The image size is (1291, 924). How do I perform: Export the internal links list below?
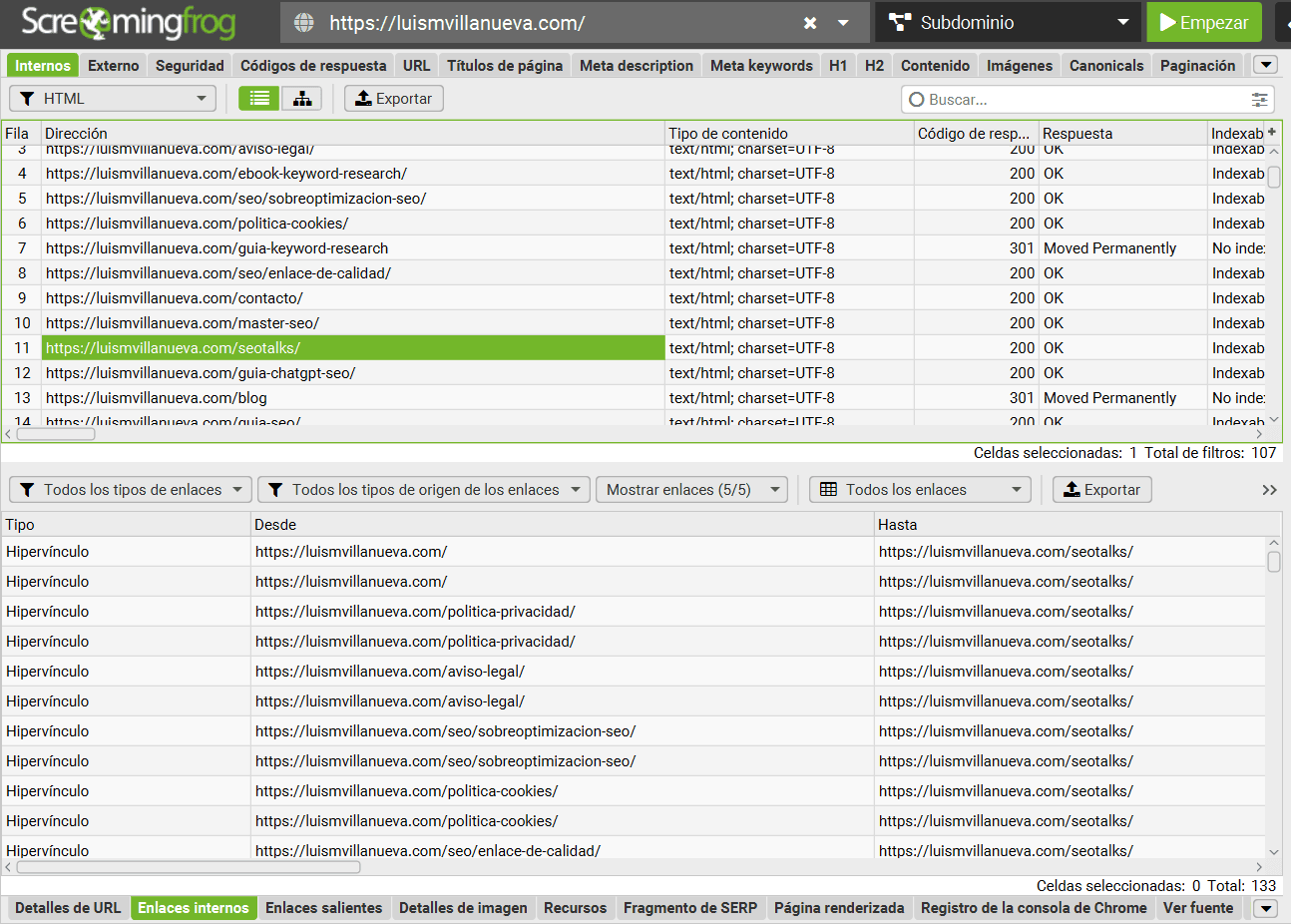point(1101,490)
